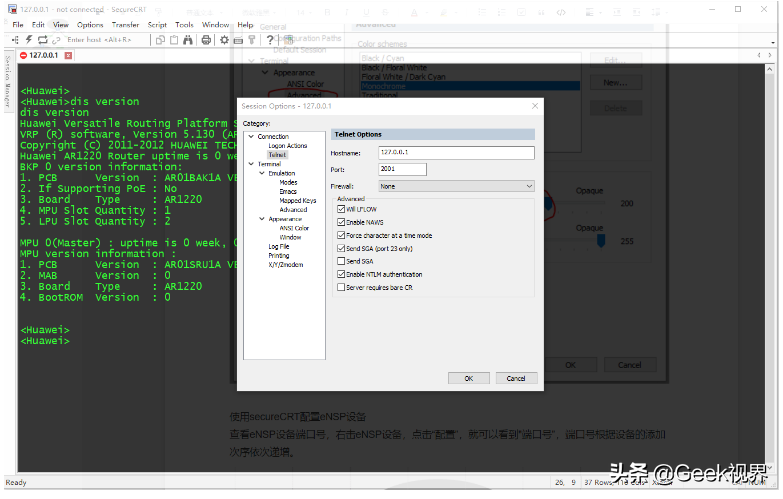Open the Script menu
Screen dimensions: 783x499
tap(157, 24)
